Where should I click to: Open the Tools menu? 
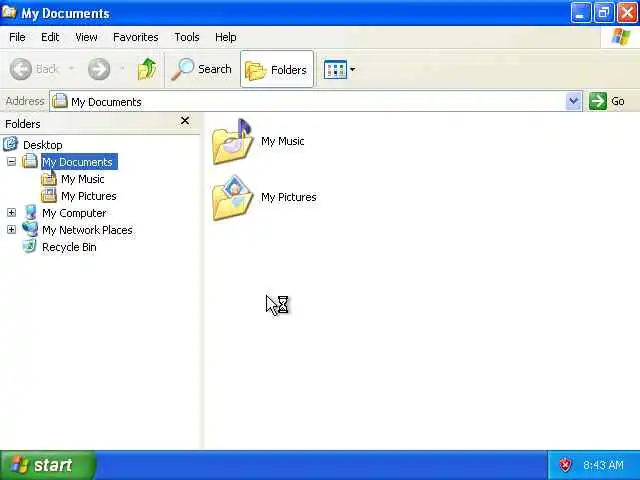coord(187,37)
